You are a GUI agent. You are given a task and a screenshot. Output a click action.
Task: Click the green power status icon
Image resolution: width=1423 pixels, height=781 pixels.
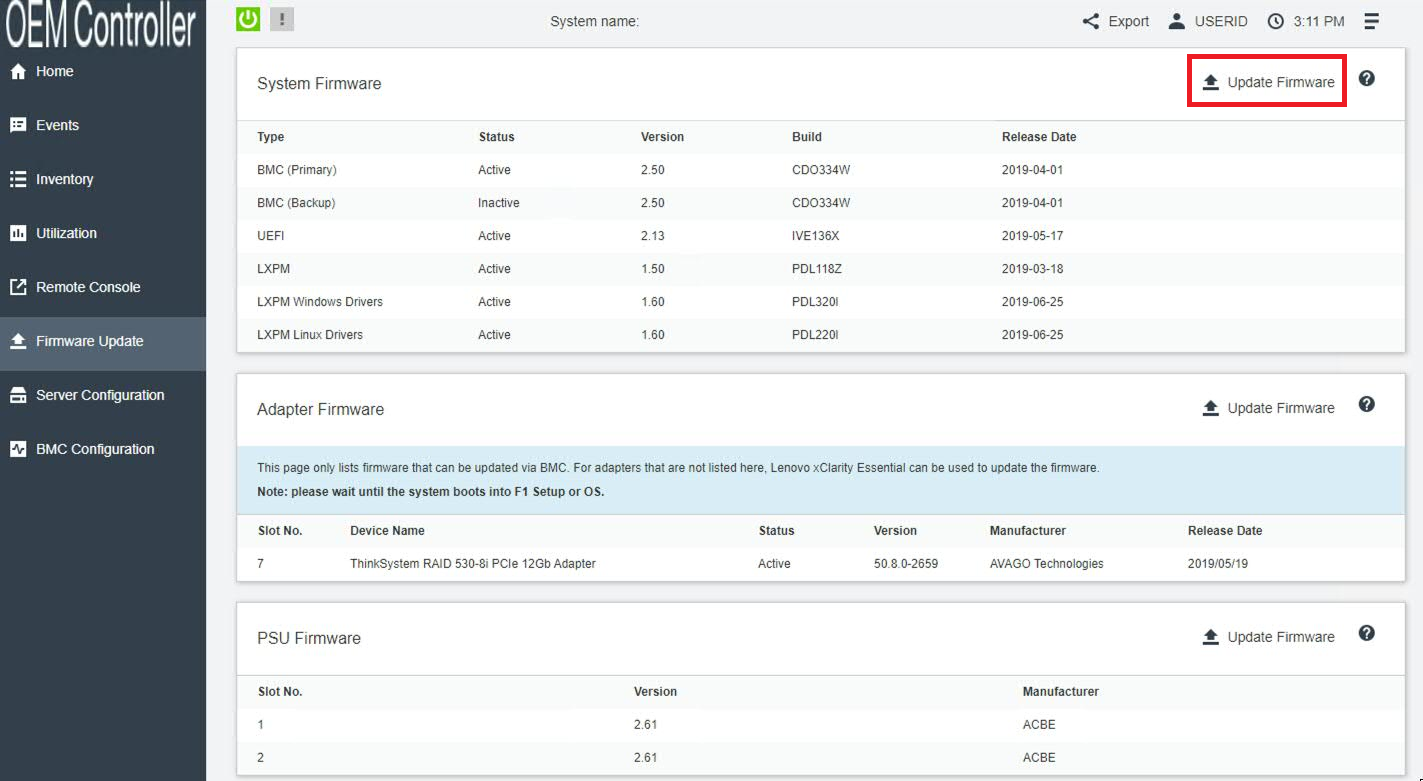[x=248, y=19]
